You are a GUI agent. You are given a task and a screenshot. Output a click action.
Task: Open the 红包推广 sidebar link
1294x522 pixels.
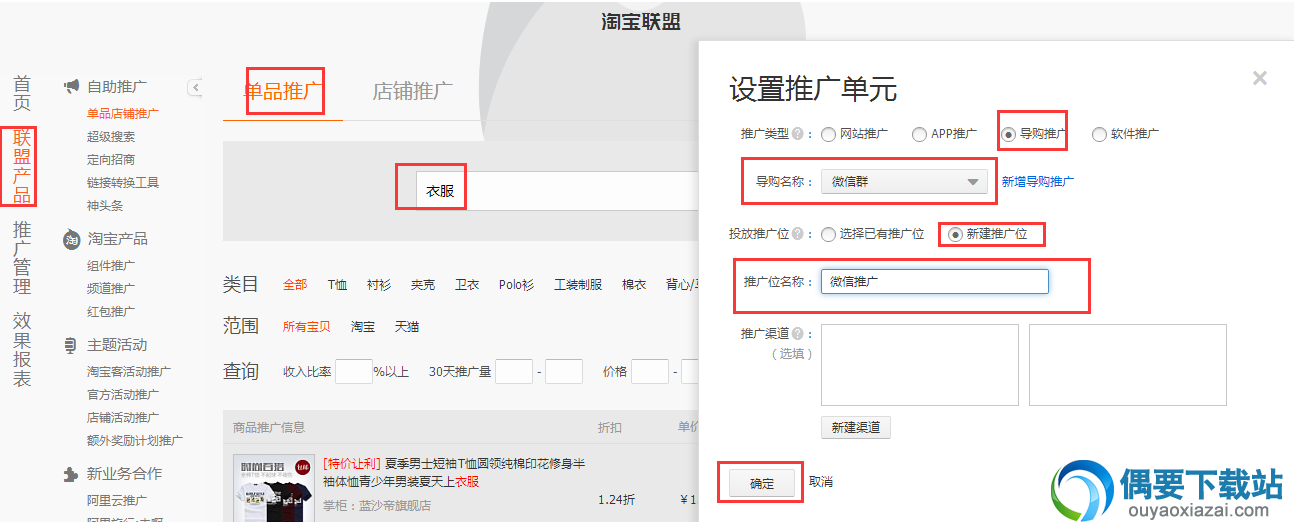pos(111,312)
